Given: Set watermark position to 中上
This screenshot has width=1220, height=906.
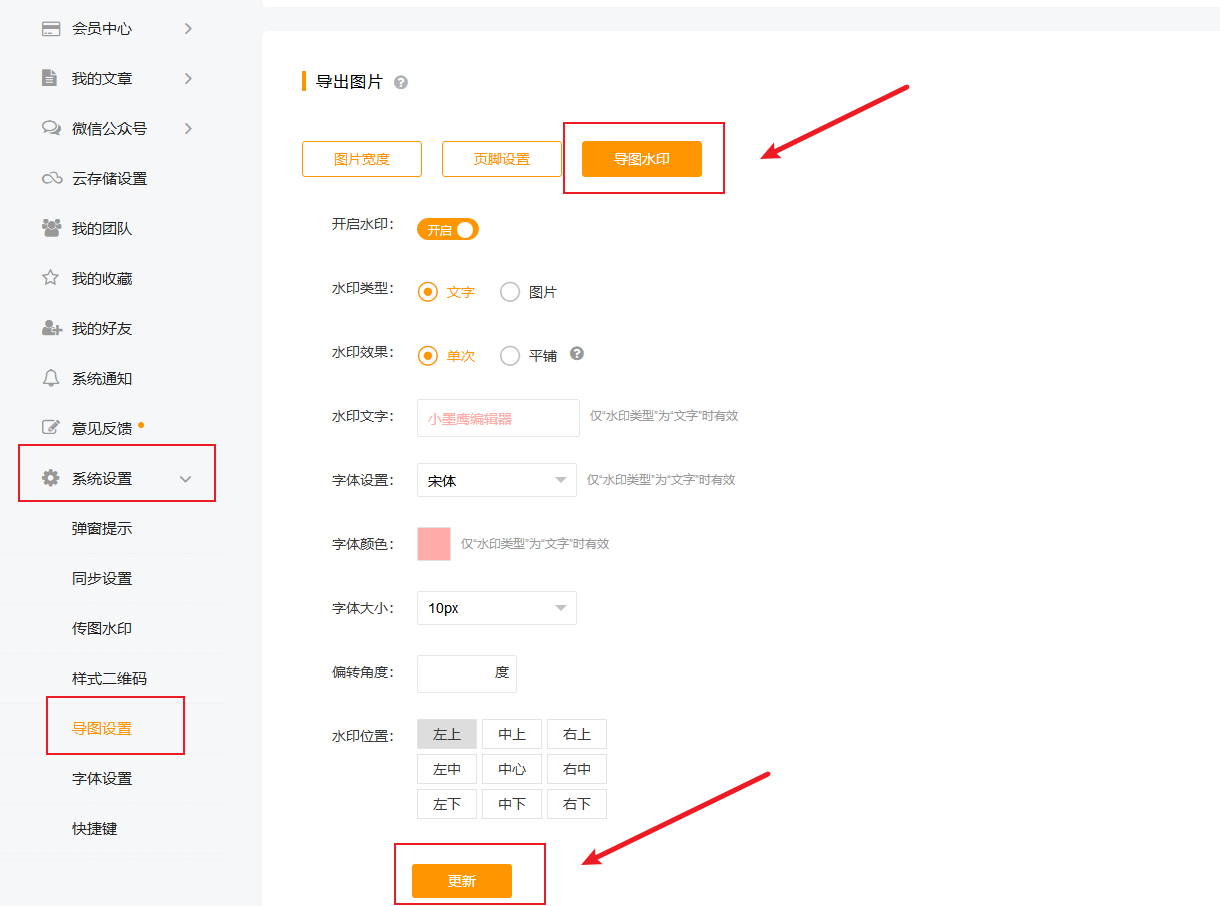Looking at the screenshot, I should [x=512, y=734].
